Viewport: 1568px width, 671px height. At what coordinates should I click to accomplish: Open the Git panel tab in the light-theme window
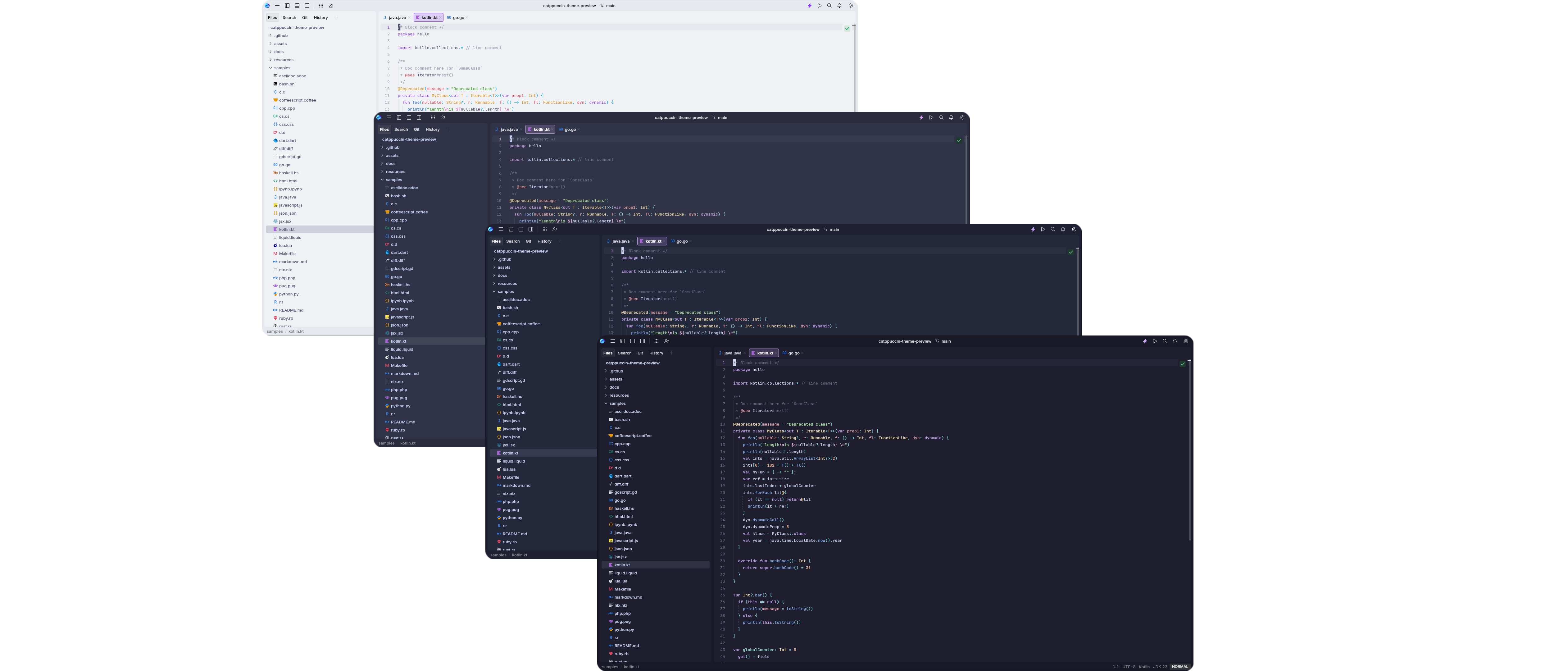tap(305, 18)
